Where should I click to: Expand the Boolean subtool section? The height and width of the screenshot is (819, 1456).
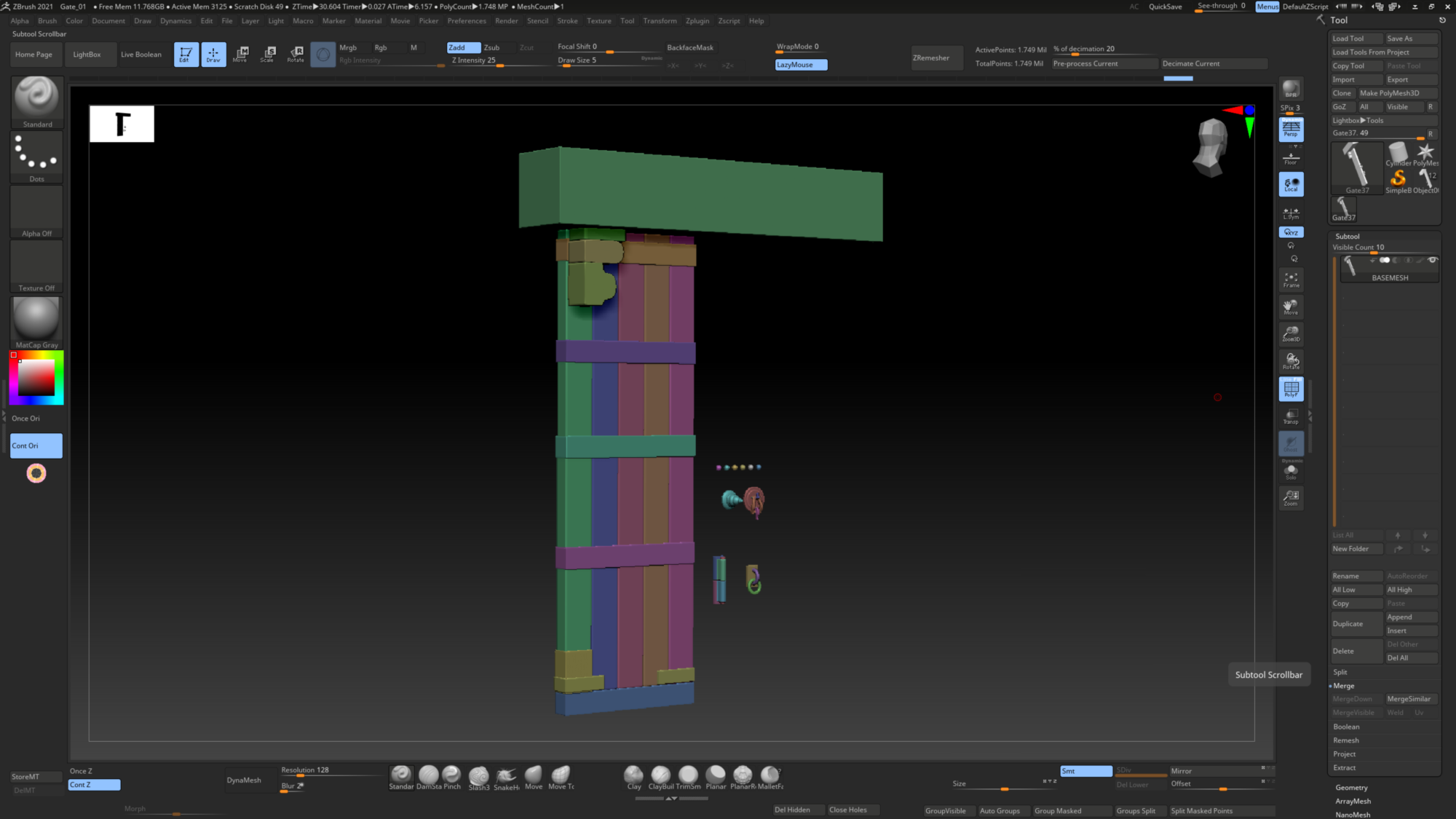point(1346,727)
